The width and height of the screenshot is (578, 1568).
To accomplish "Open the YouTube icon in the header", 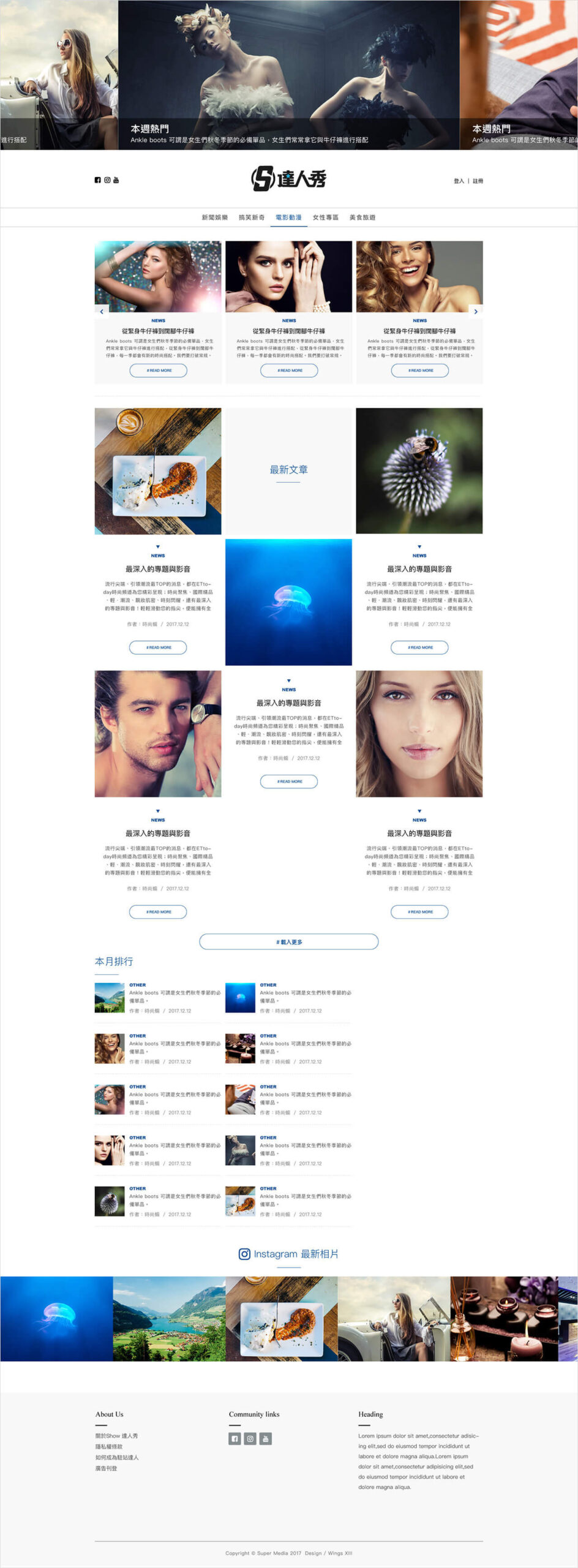I will point(116,180).
